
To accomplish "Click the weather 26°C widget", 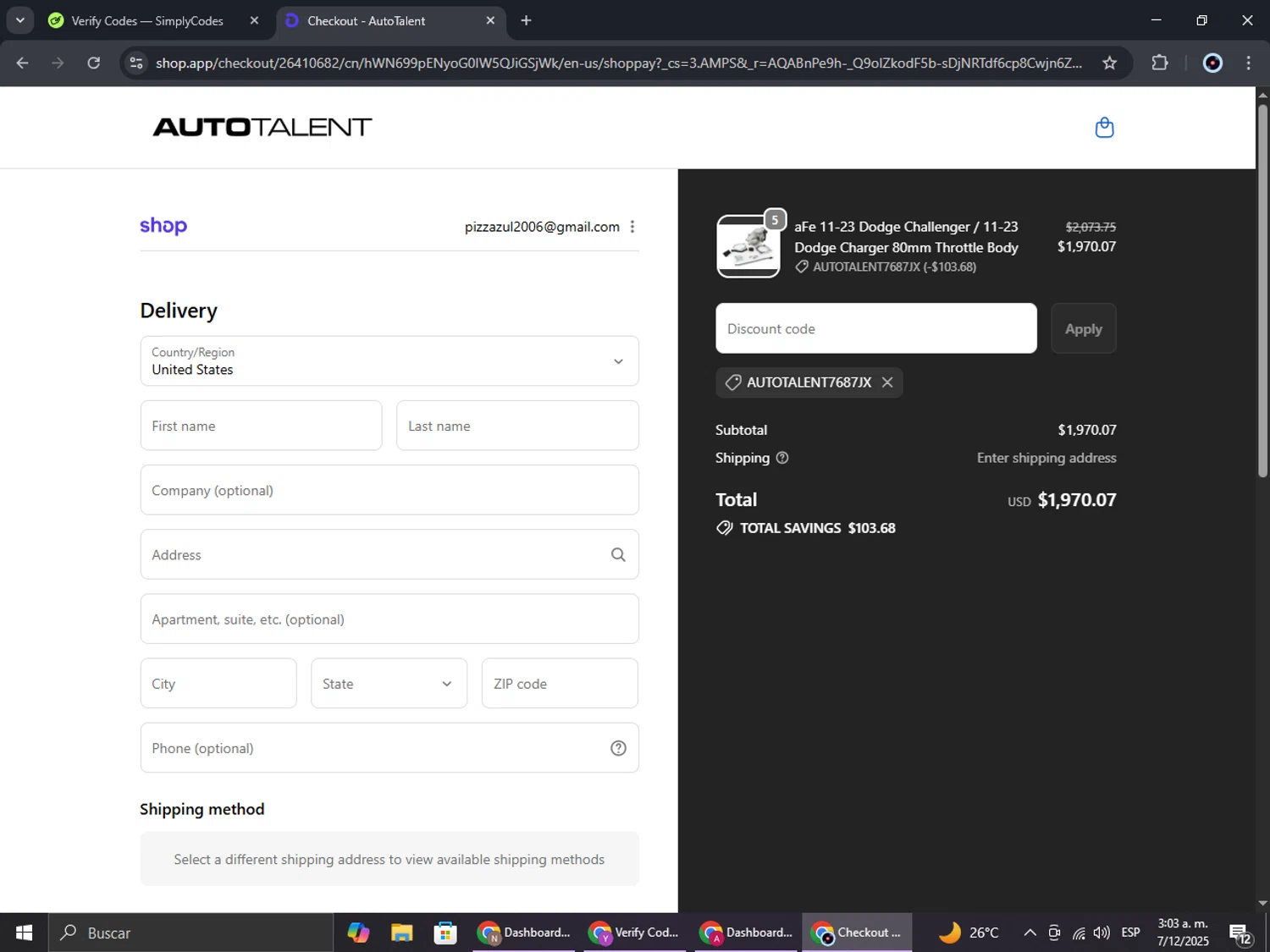I will [969, 933].
